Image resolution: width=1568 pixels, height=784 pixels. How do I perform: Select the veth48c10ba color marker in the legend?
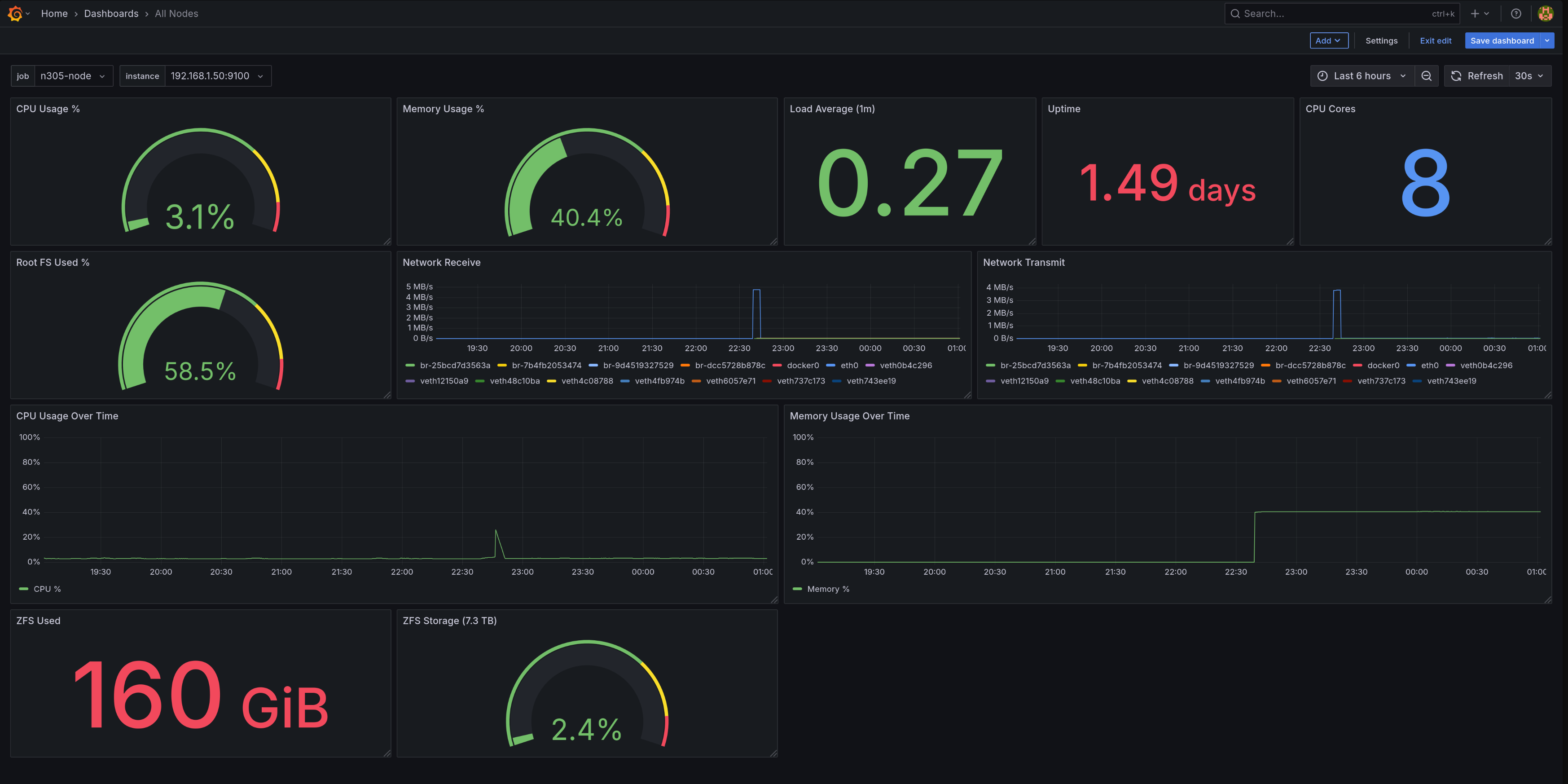480,380
